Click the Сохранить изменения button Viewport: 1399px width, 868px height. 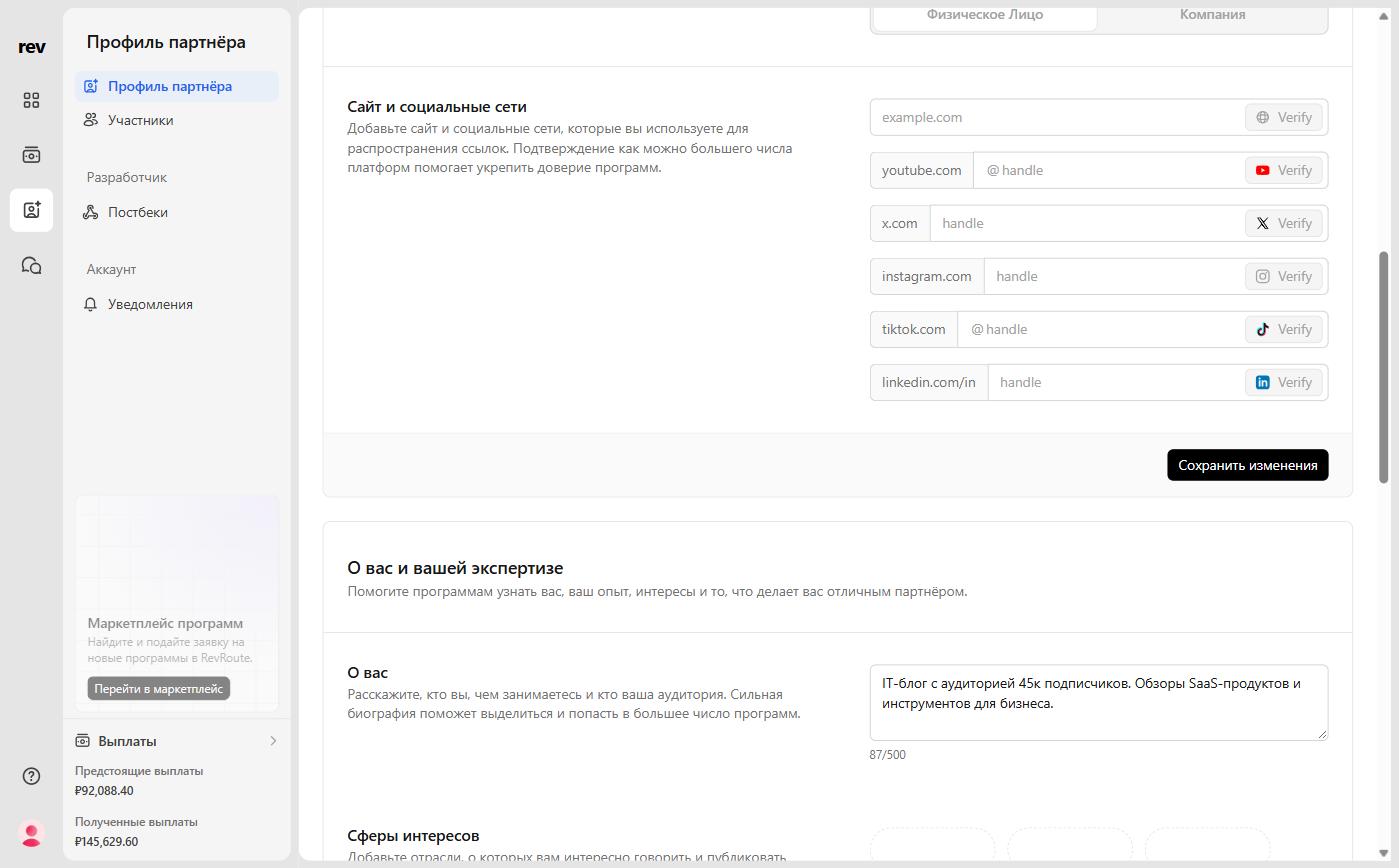[x=1248, y=465]
